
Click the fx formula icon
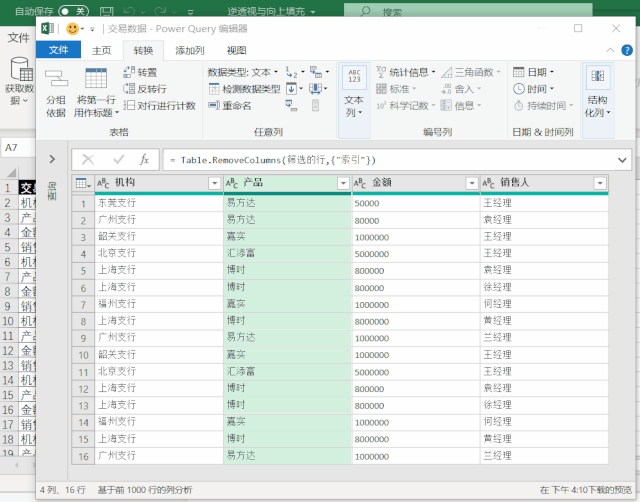pos(144,160)
